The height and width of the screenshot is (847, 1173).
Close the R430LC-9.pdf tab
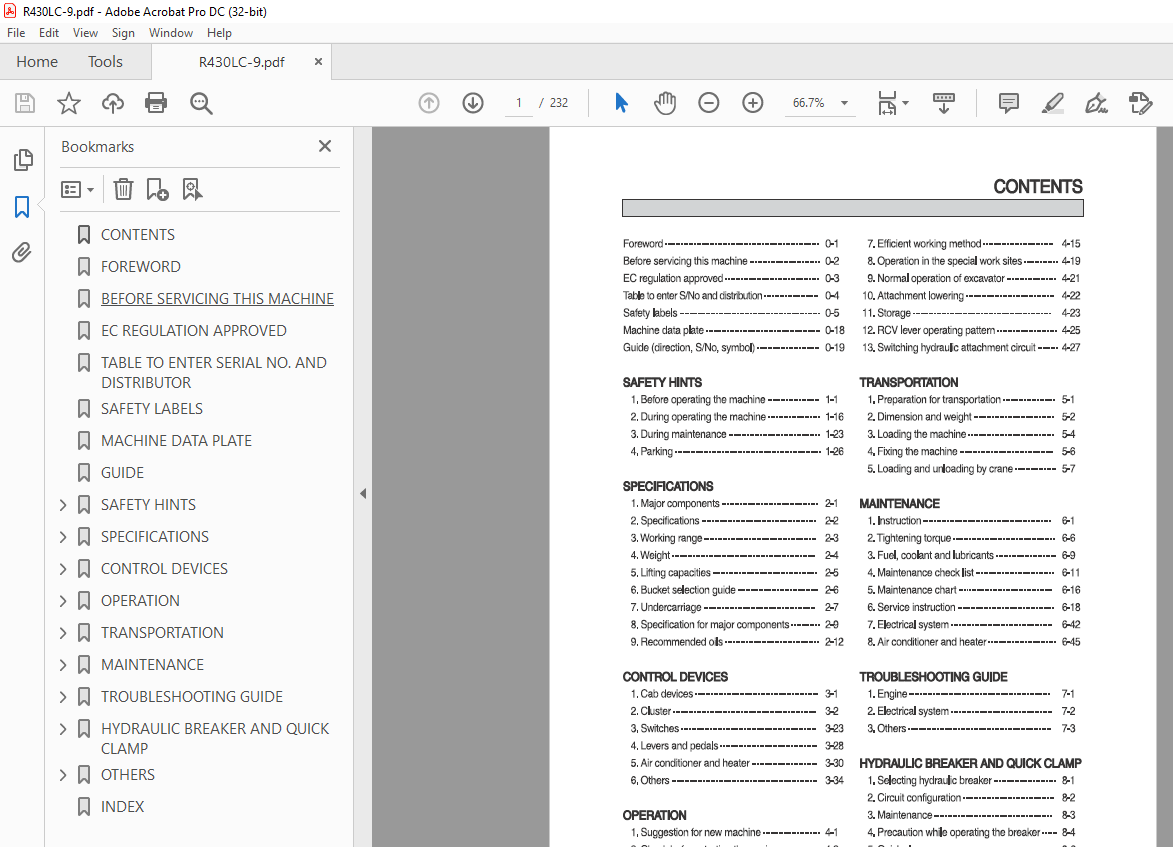[318, 62]
